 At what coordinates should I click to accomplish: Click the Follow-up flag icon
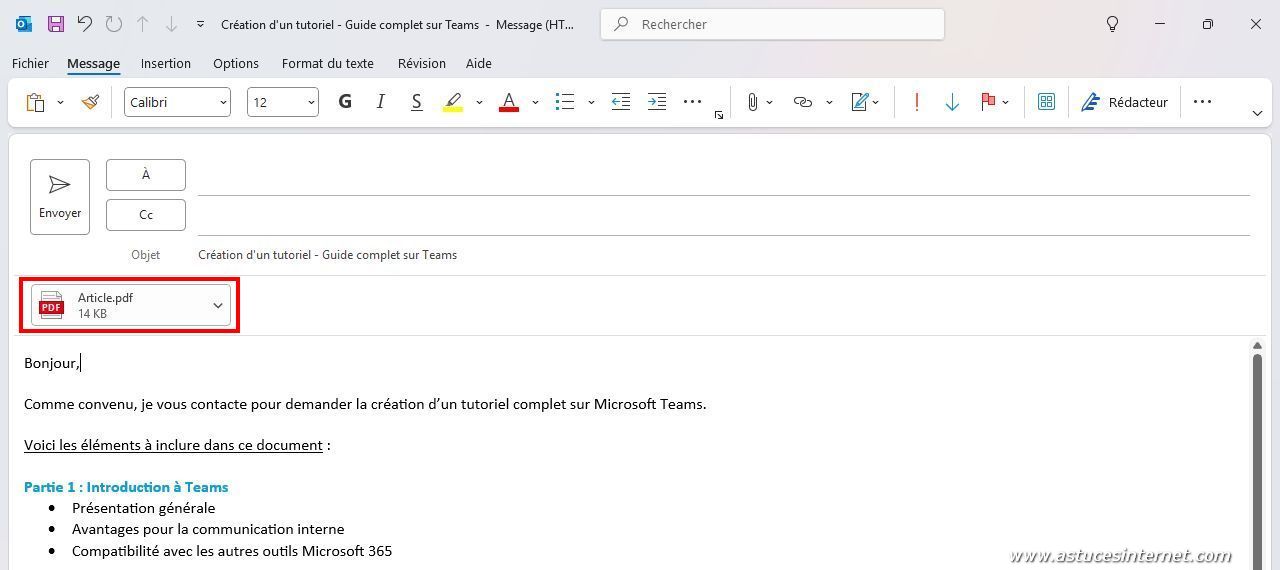[988, 102]
